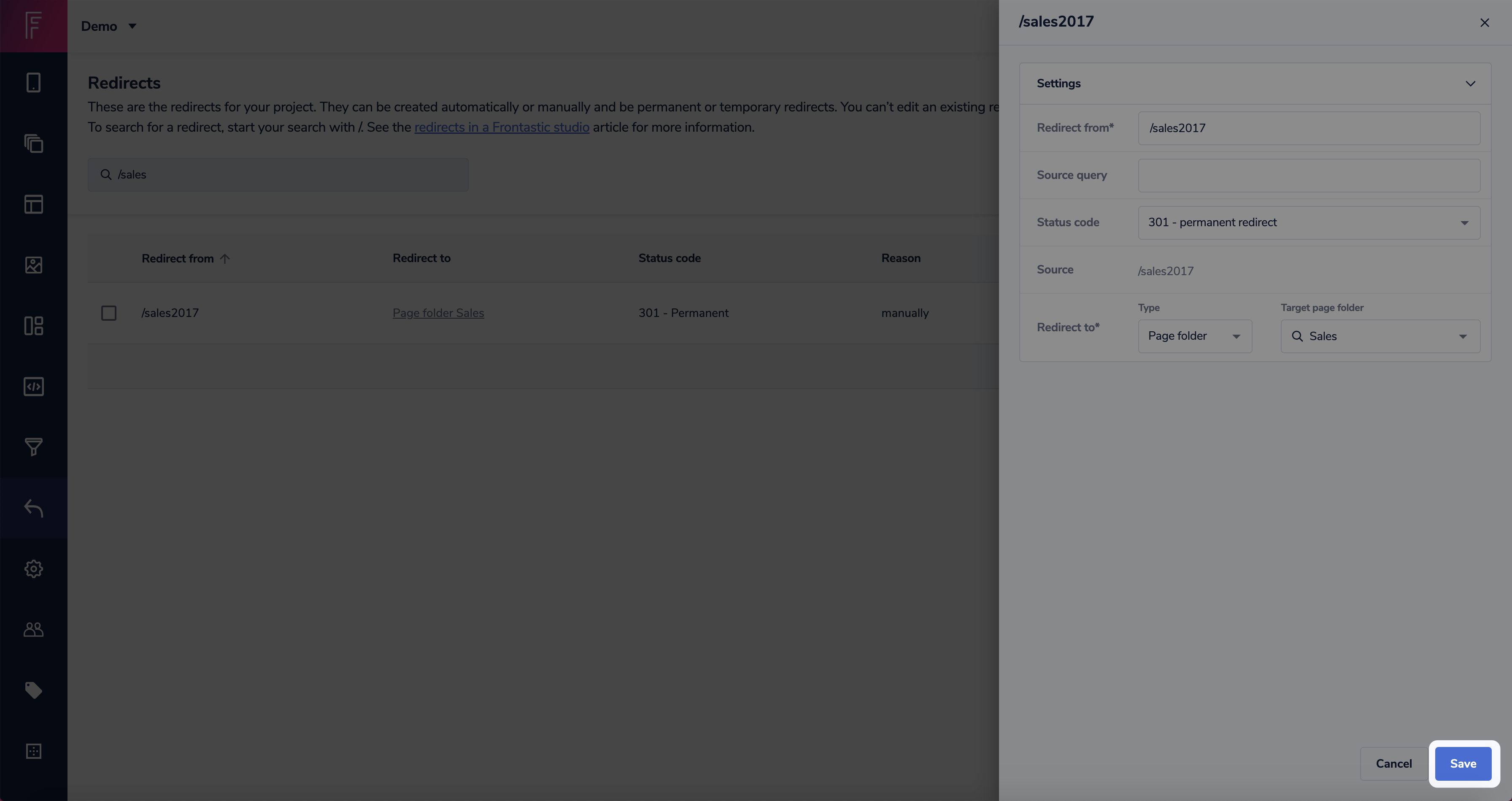Click the manually reason cell
Viewport: 1512px width, 801px height.
[904, 313]
